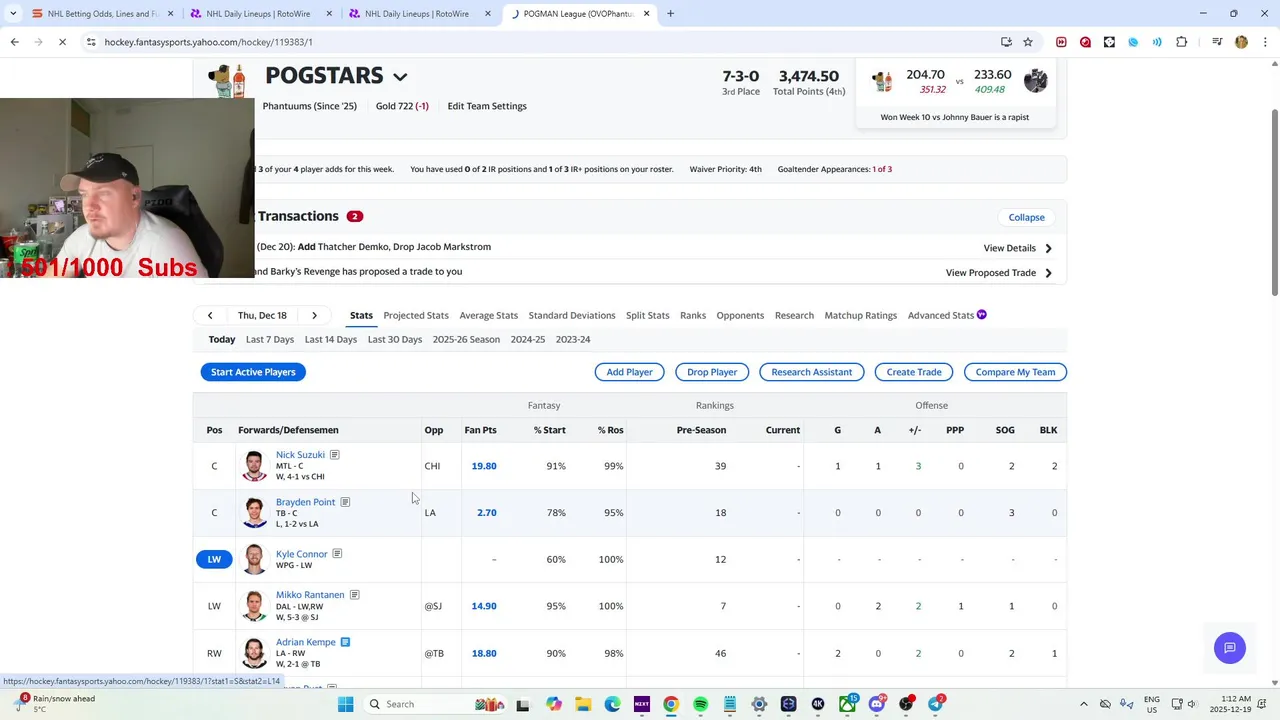Go to next day arrow
This screenshot has height=720, width=1280.
click(x=314, y=315)
